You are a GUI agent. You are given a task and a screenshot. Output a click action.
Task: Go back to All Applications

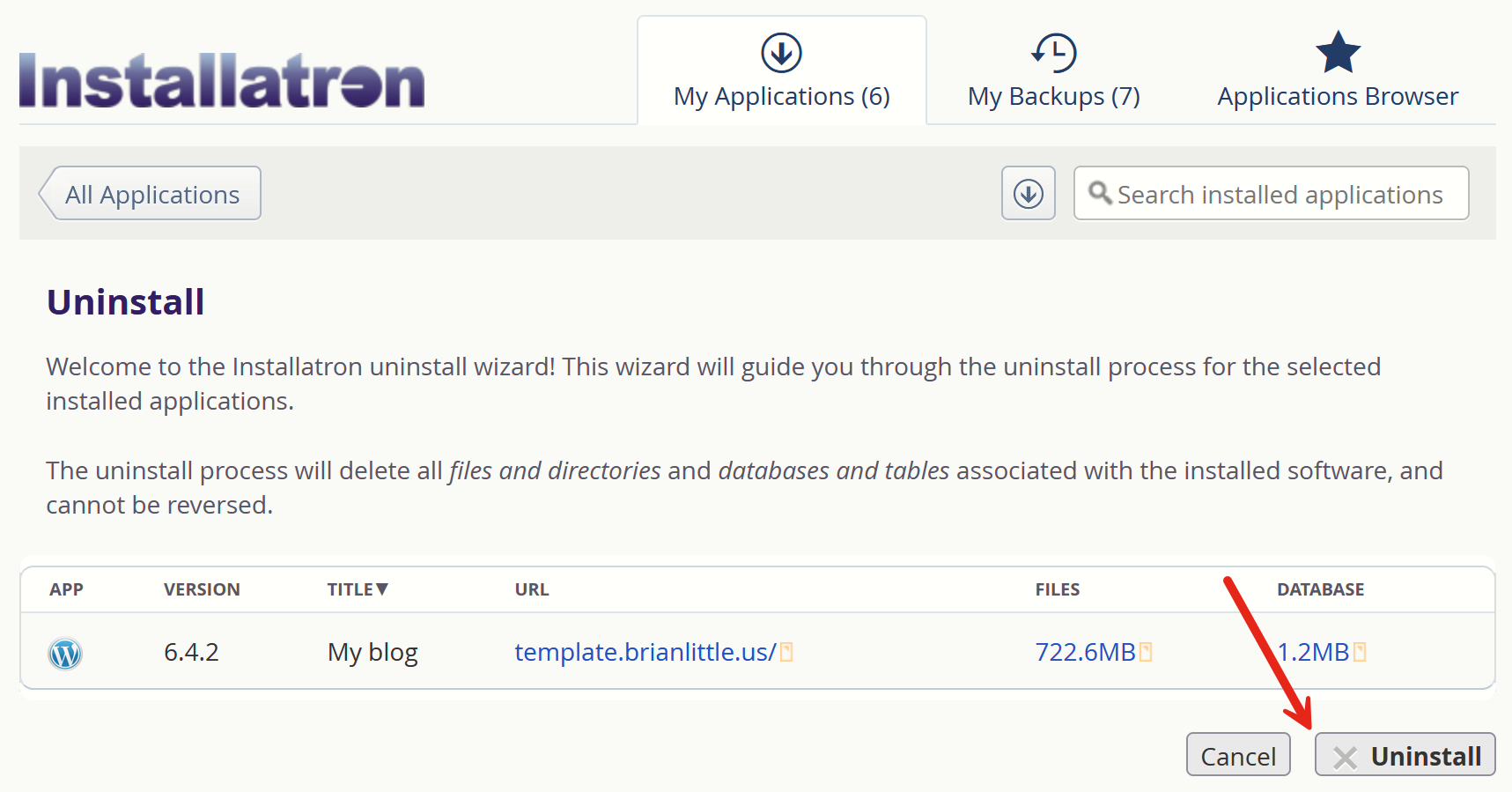[x=151, y=194]
